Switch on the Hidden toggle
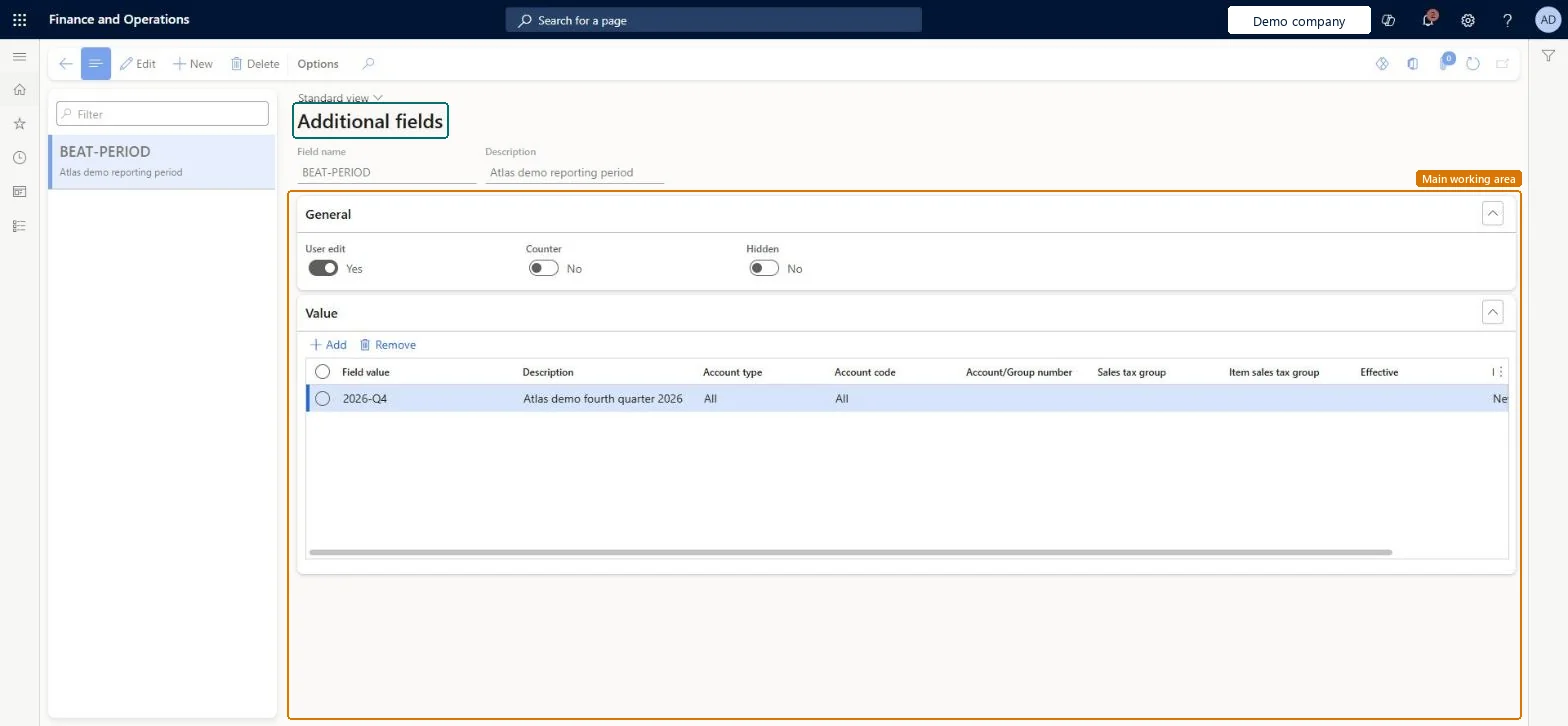Screen dimensions: 1568x726 click(764, 268)
